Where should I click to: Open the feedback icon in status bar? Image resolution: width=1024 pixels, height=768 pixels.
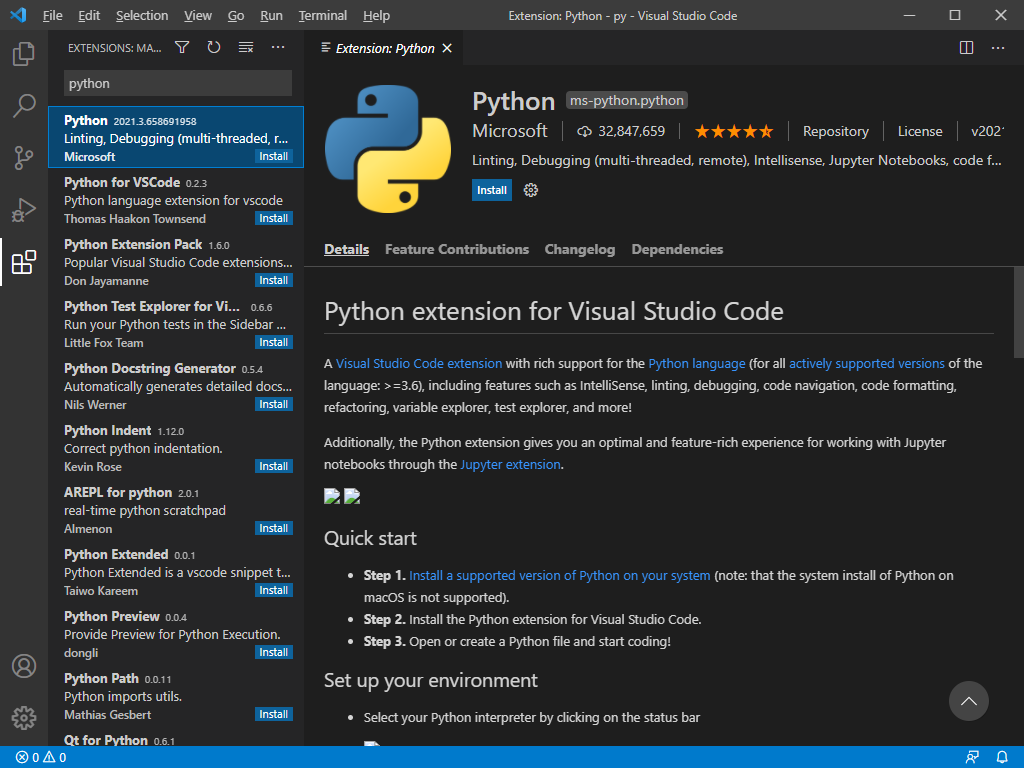972,758
